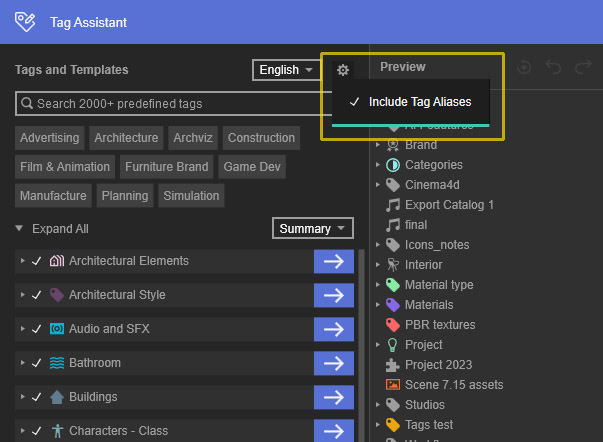Add Buildings with its arrow button
603x442 pixels.
pos(334,397)
